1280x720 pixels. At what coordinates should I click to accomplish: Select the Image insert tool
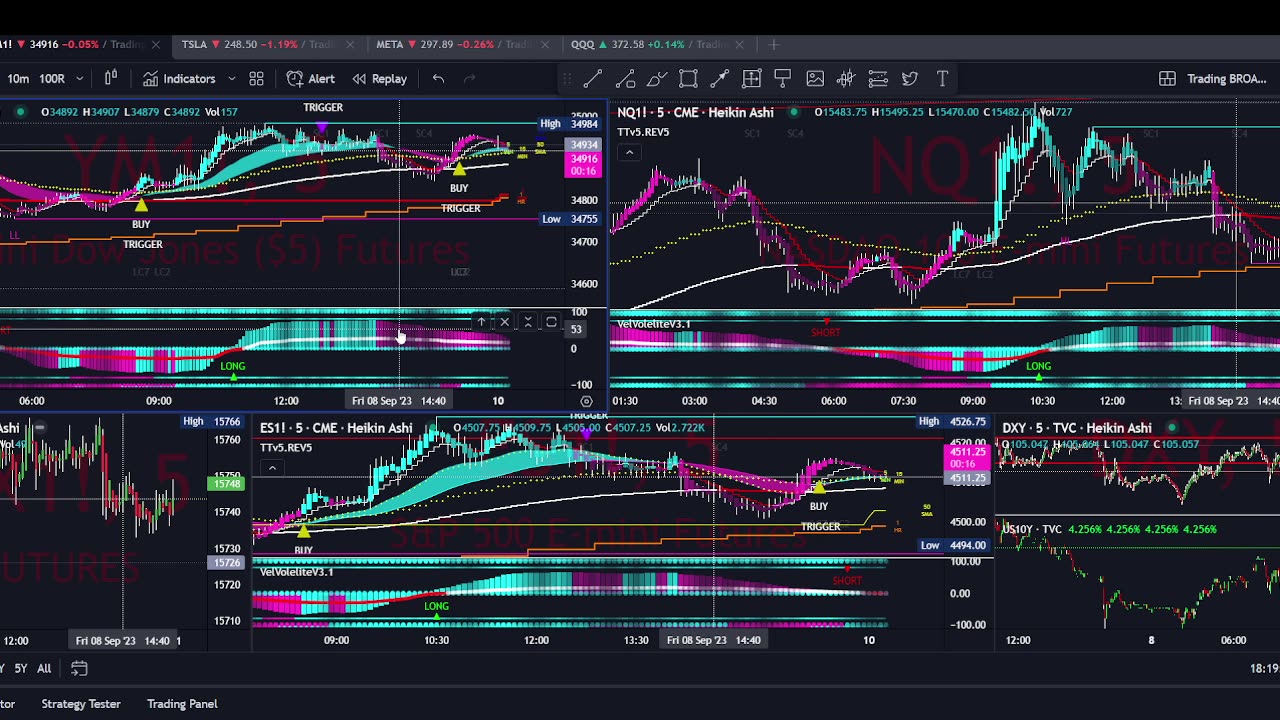click(815, 79)
